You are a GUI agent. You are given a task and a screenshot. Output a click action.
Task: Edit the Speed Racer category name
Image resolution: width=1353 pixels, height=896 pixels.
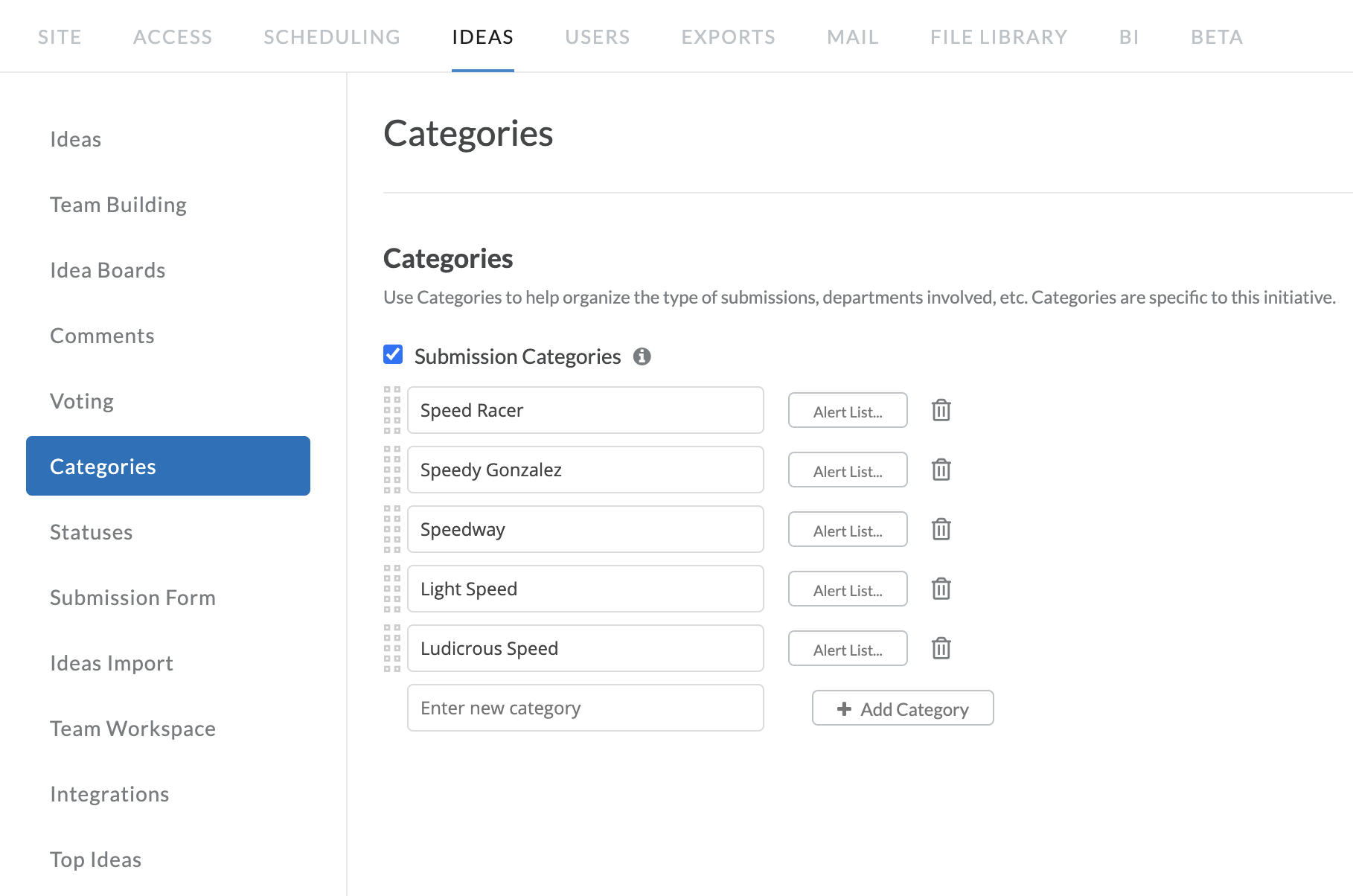coord(586,410)
